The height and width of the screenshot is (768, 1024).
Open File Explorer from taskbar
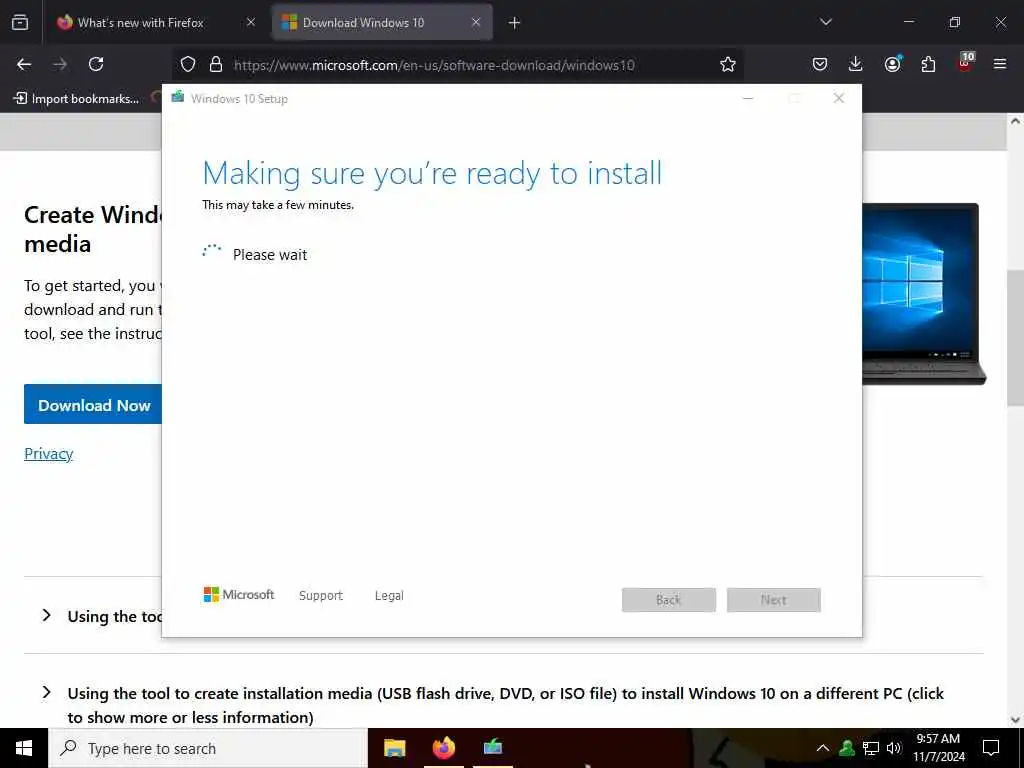point(394,748)
